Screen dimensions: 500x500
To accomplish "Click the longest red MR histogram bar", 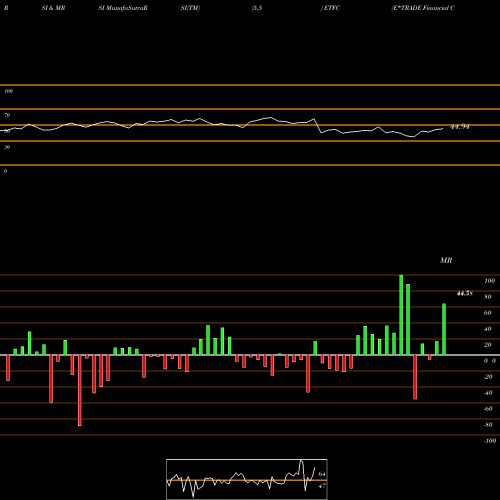I will [80, 390].
